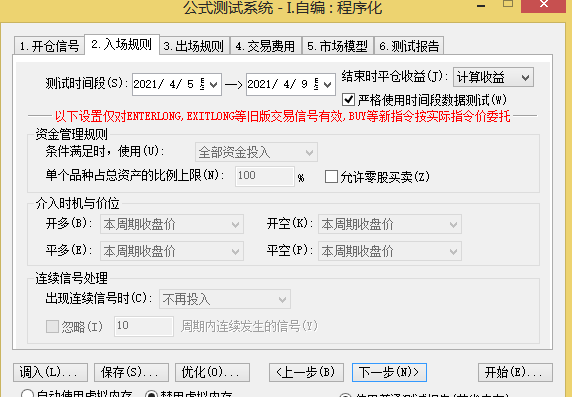Click the 测试时间段(S) label

tap(87, 84)
